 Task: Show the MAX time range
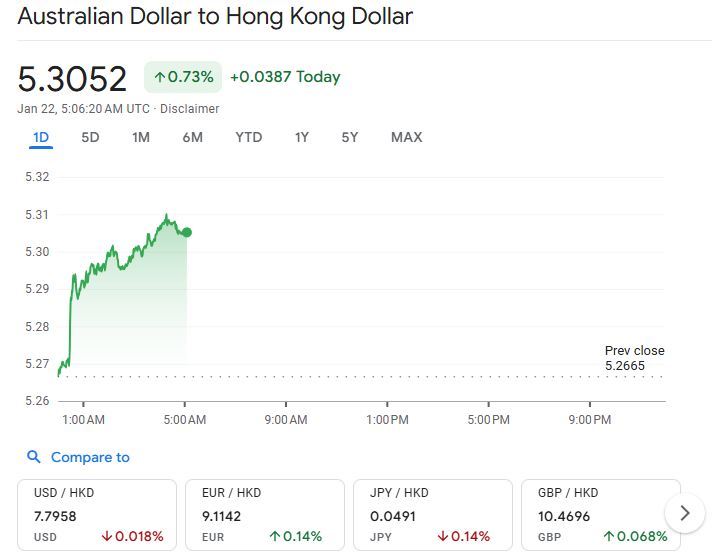click(406, 137)
